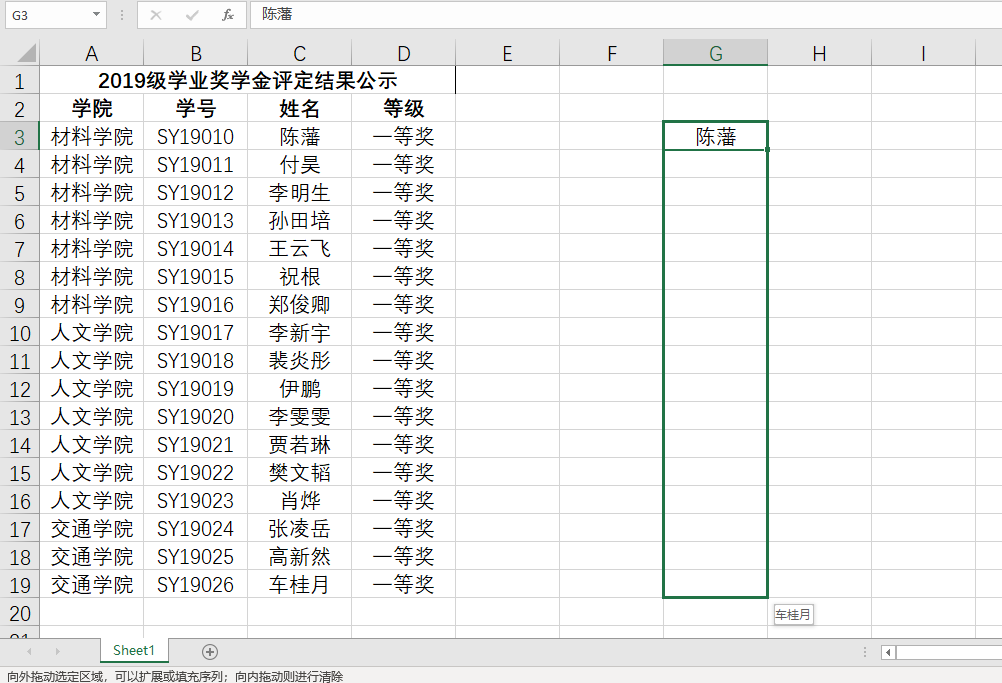Screen dimensions: 1002x683
Task: Click the name 樊文韬
Action: (299, 473)
